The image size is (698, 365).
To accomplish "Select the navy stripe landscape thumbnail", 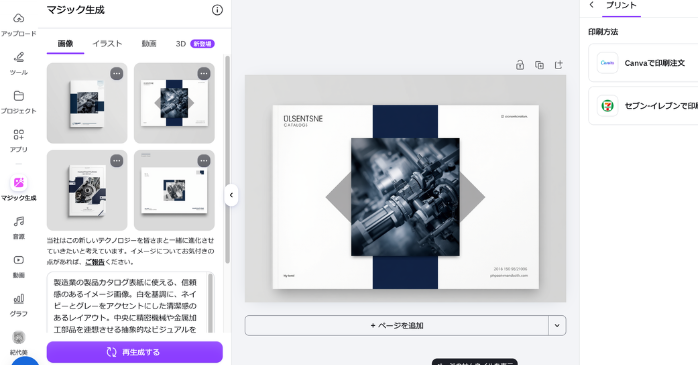I will (x=174, y=103).
